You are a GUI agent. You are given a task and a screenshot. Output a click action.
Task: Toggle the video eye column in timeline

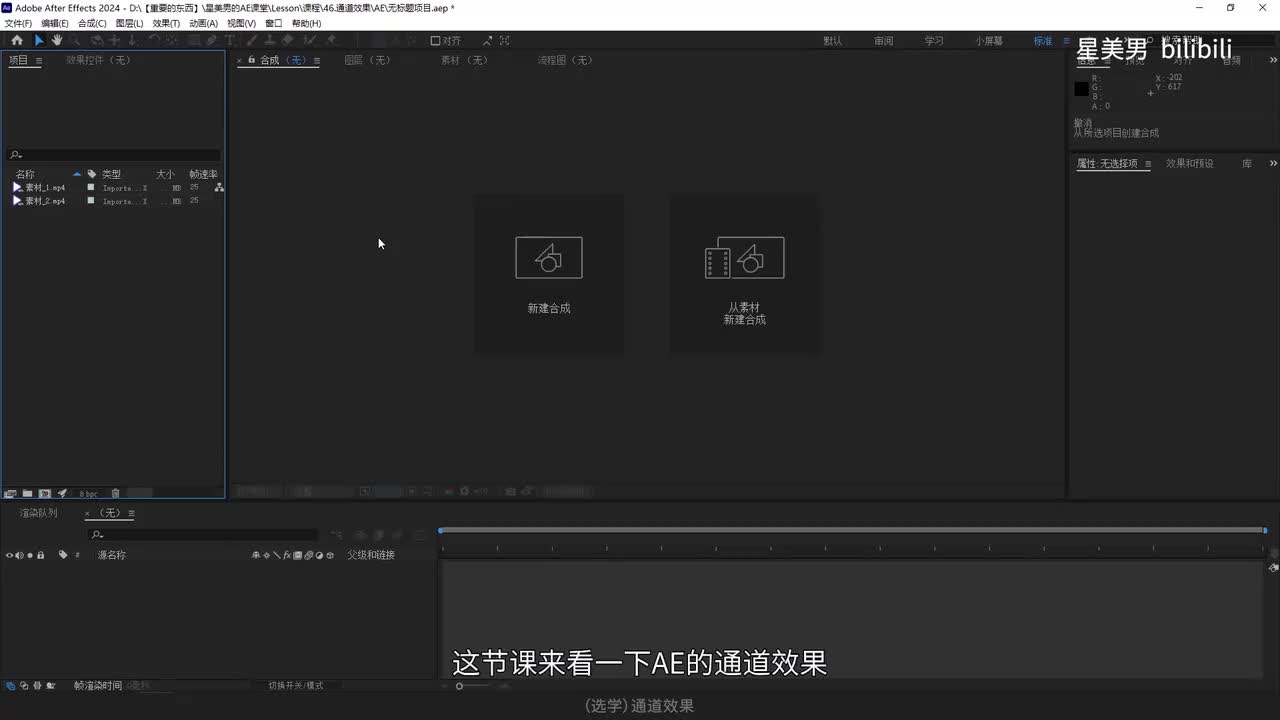[x=9, y=555]
